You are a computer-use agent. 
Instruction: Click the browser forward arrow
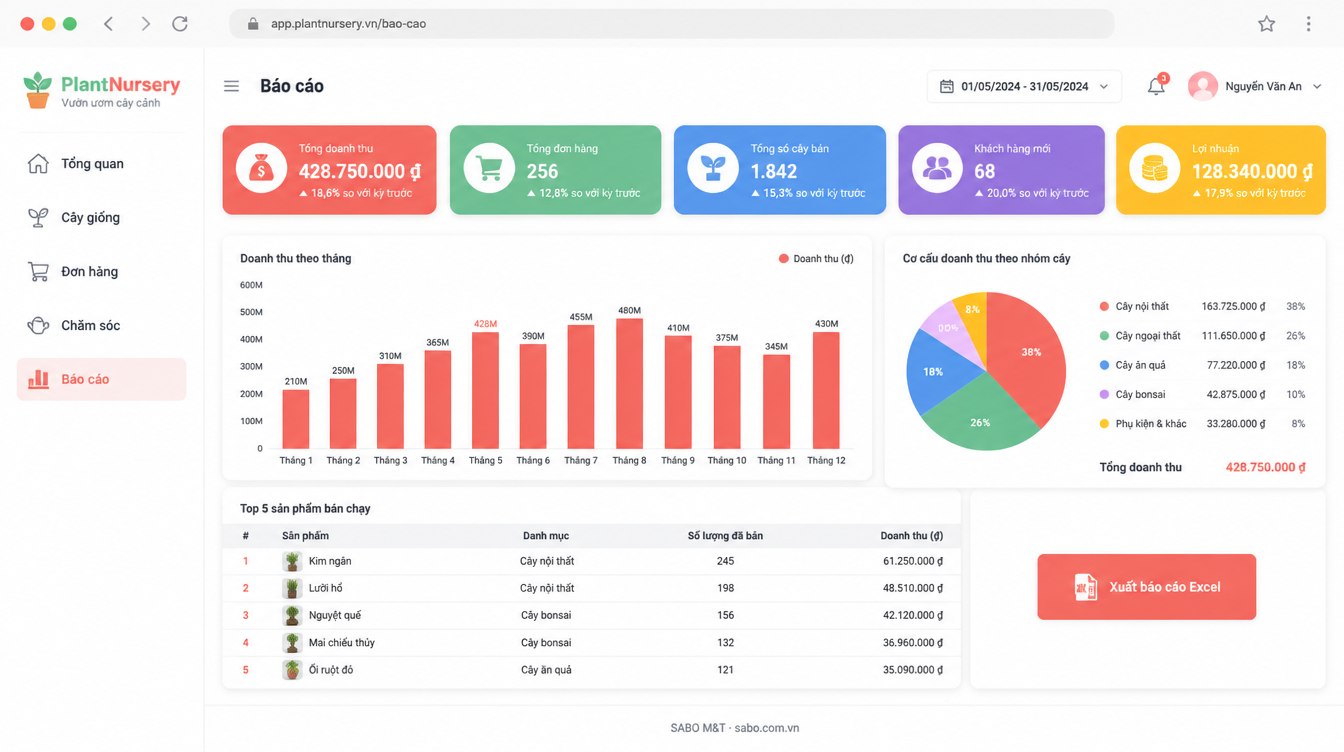click(145, 23)
